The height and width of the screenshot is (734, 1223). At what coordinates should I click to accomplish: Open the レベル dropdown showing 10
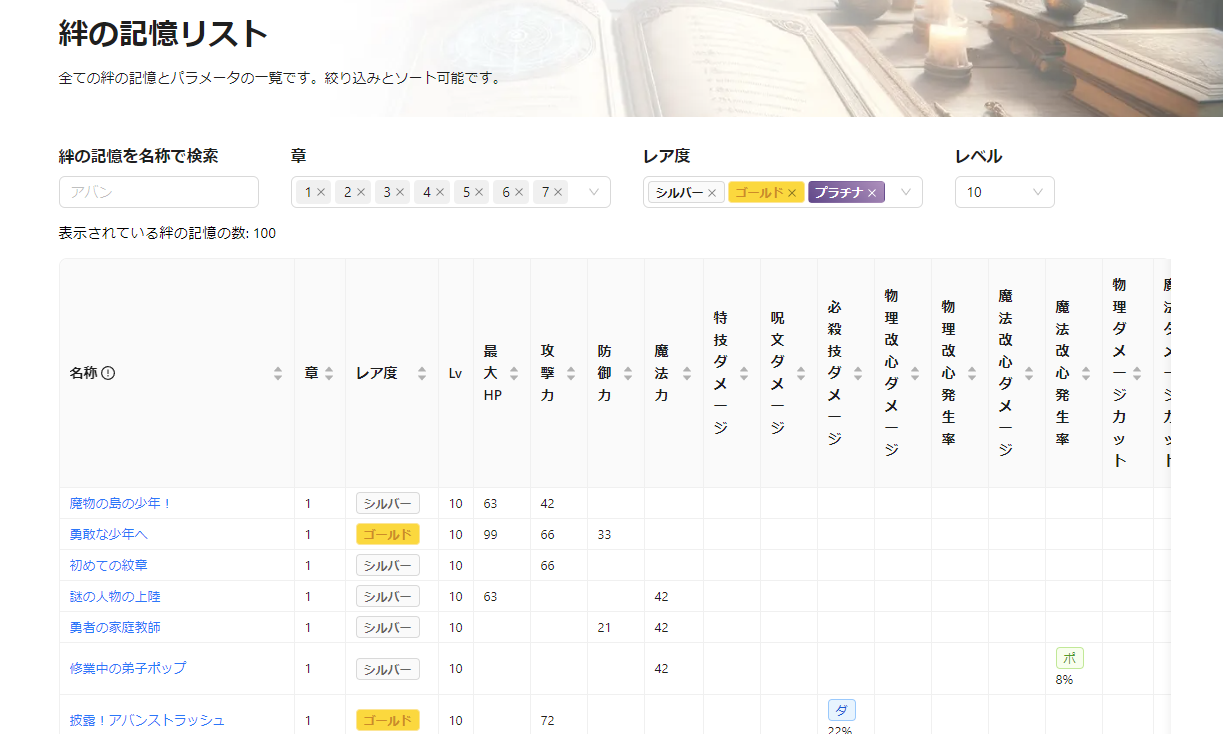point(1005,192)
